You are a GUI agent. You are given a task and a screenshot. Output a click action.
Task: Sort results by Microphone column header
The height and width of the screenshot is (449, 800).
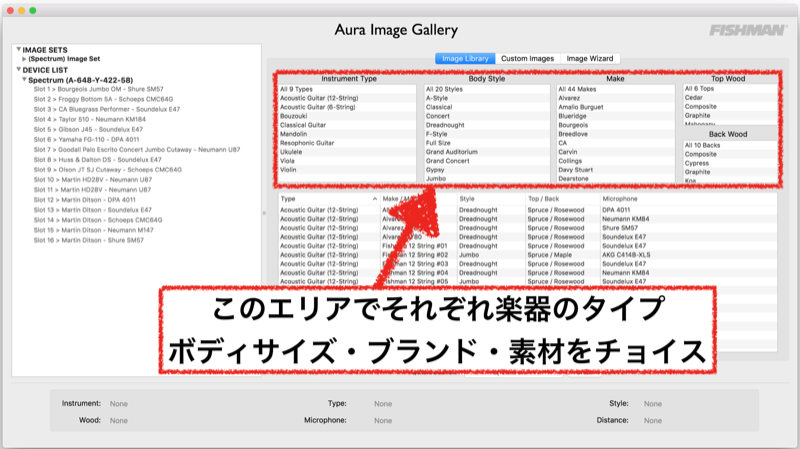(688, 199)
